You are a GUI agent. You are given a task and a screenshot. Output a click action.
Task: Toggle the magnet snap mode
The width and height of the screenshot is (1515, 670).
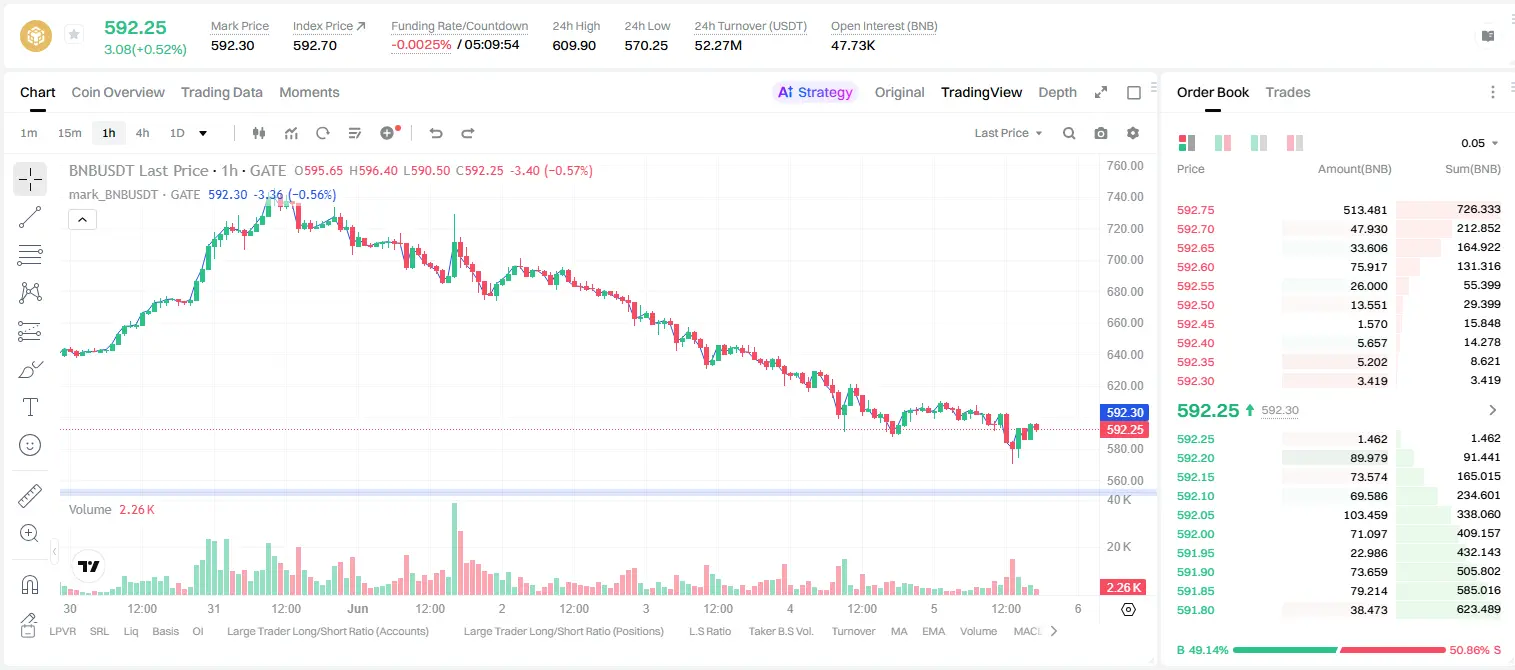30,584
